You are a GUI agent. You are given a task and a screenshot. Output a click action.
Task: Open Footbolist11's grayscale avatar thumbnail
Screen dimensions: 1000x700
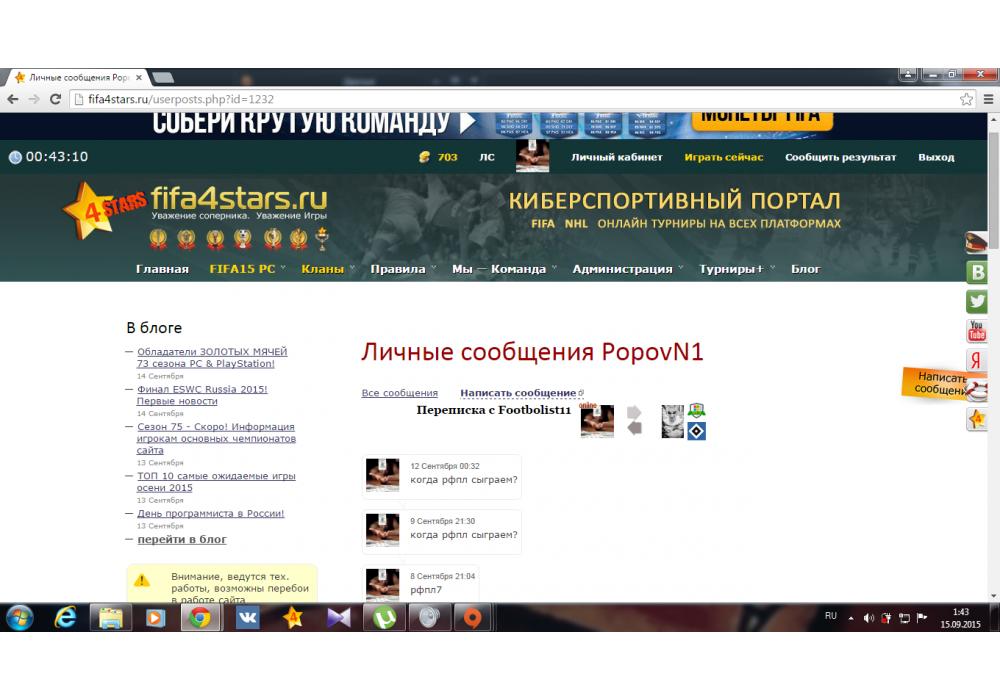(x=672, y=421)
